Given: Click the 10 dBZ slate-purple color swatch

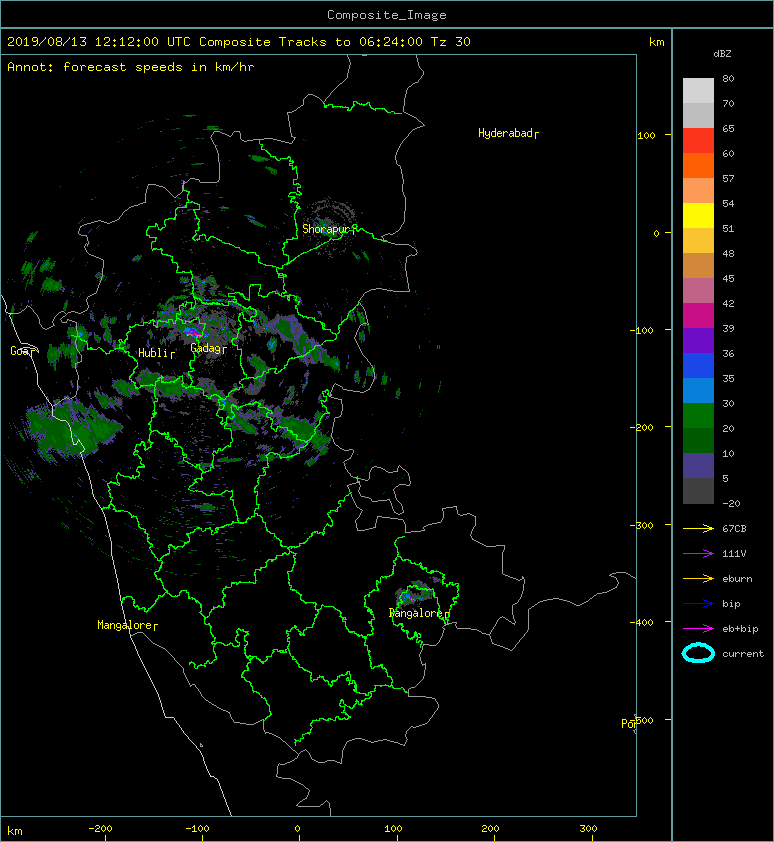Looking at the screenshot, I should (698, 465).
